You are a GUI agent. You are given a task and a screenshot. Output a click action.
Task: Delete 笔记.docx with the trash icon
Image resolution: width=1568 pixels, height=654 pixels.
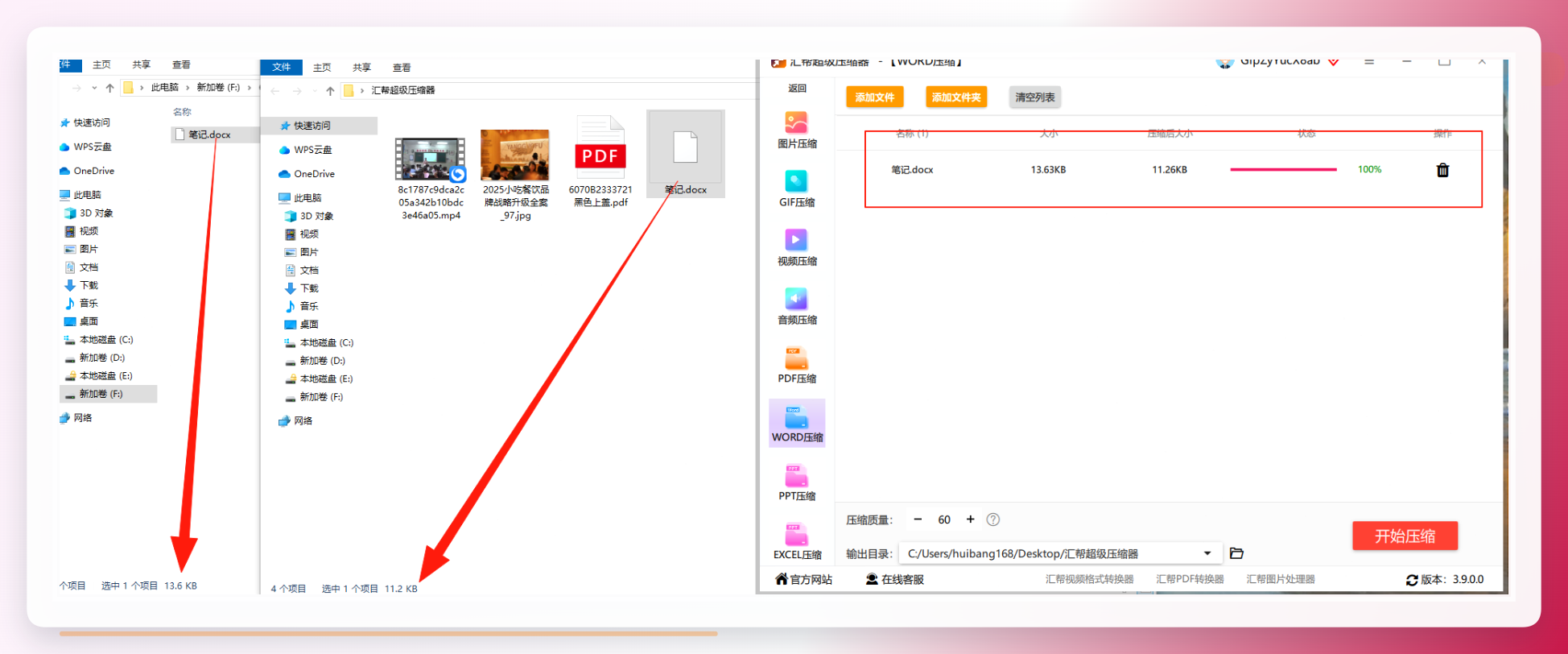pyautogui.click(x=1442, y=170)
